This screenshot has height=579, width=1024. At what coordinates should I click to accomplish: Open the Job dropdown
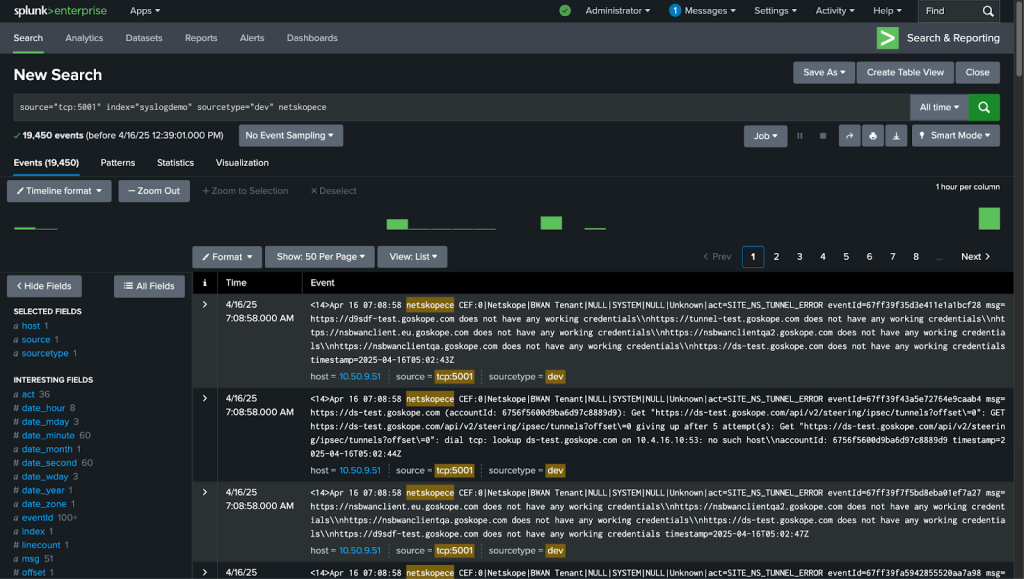coord(765,136)
